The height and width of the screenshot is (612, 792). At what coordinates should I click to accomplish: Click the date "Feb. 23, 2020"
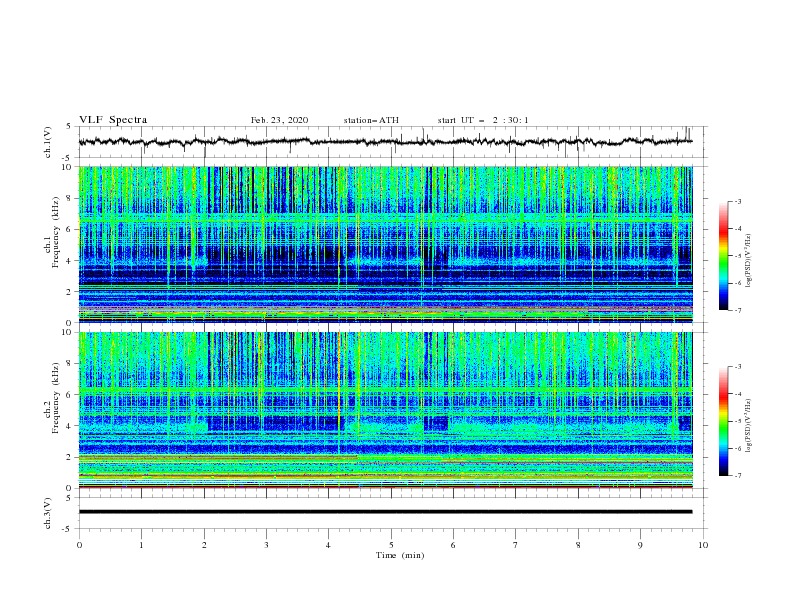tap(279, 120)
